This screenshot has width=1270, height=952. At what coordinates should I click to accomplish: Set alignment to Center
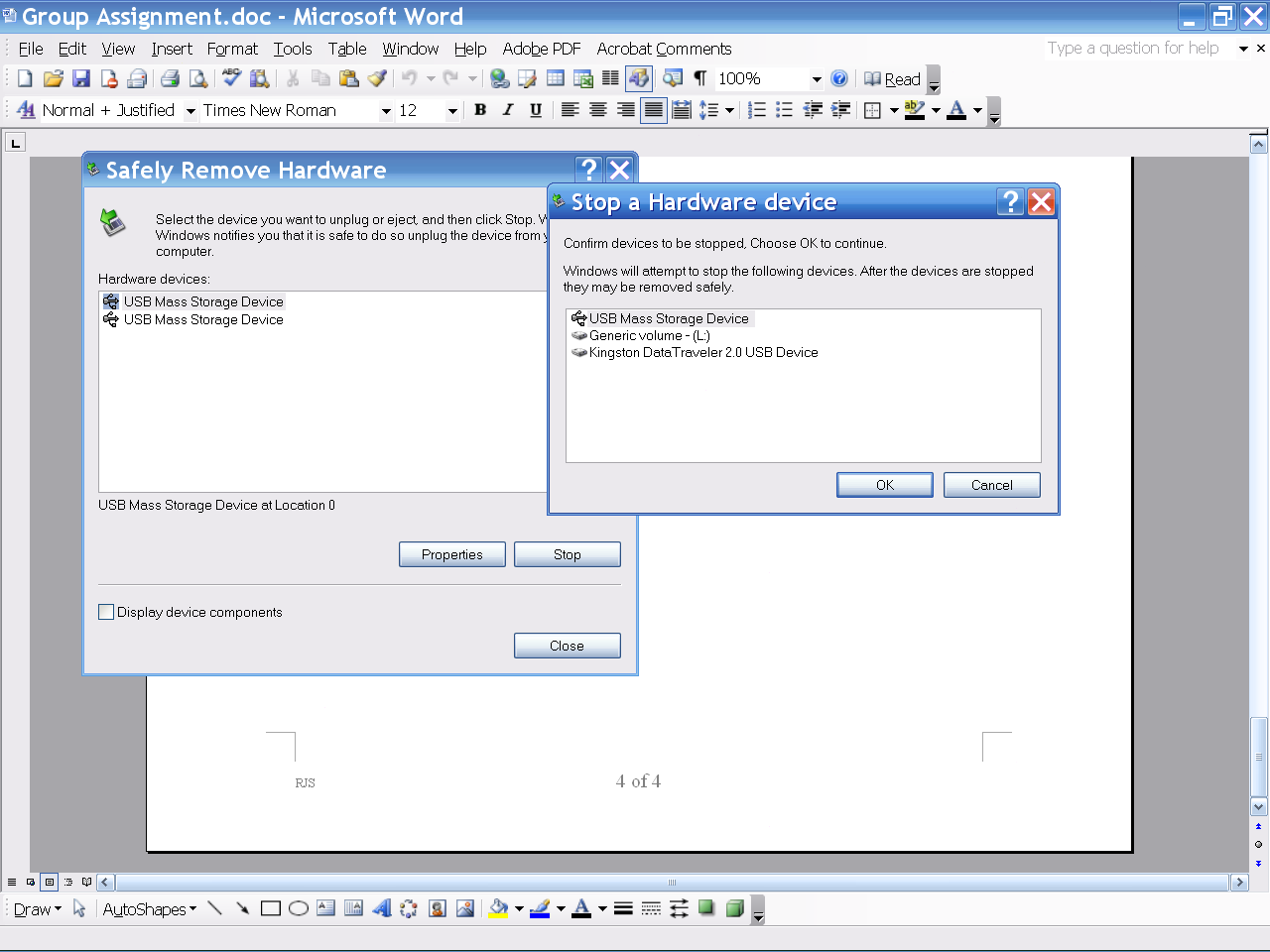coord(598,110)
